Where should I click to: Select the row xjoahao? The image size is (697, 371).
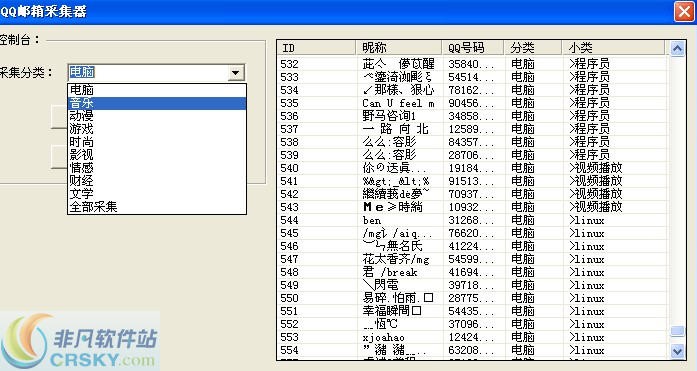click(472, 337)
